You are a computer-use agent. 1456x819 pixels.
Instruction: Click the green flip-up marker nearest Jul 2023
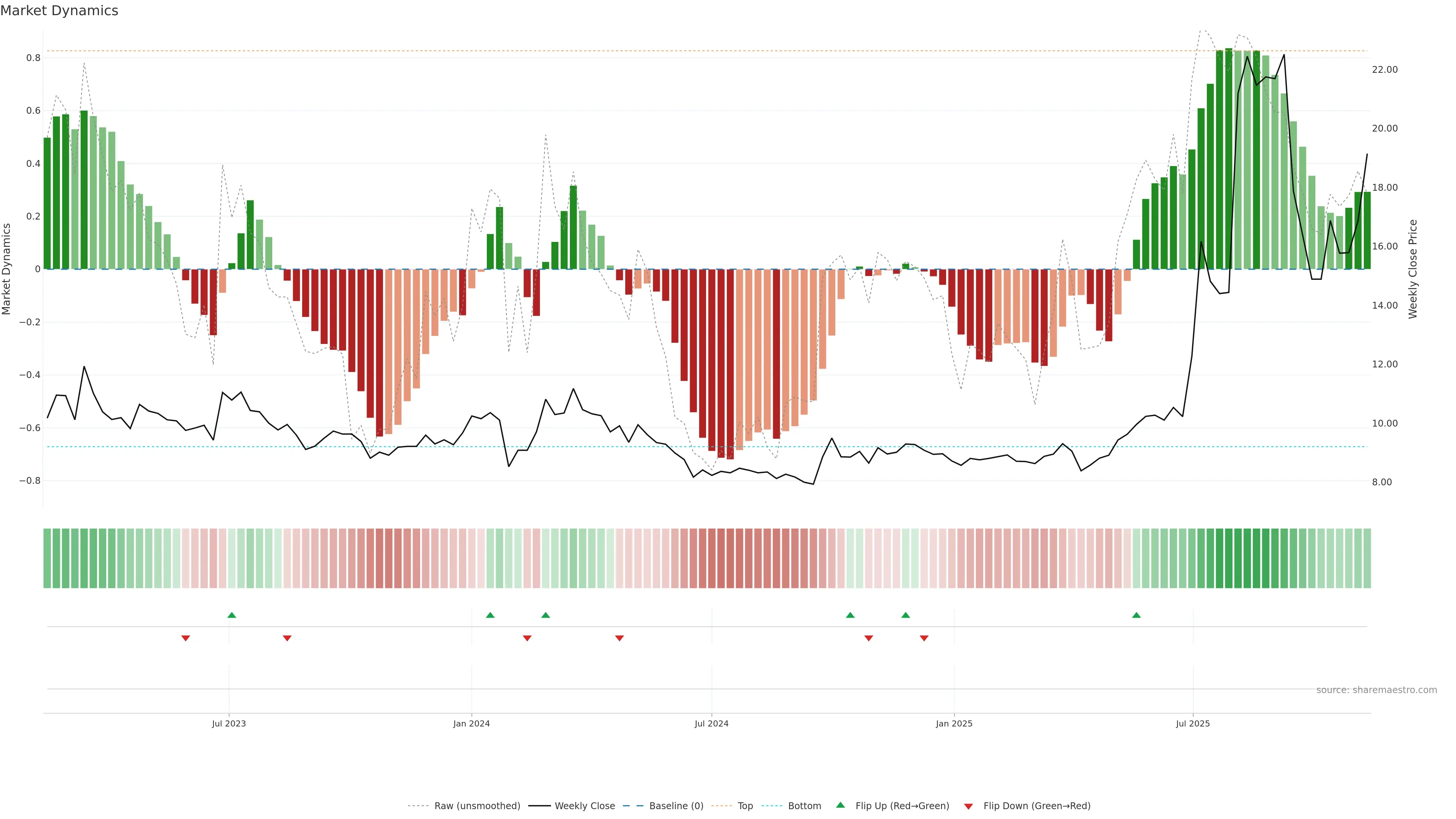(x=232, y=615)
